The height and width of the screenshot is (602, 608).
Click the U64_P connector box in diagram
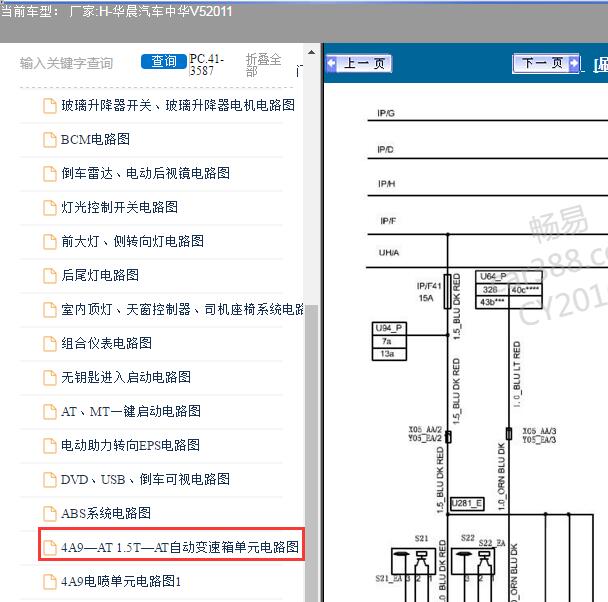[508, 290]
